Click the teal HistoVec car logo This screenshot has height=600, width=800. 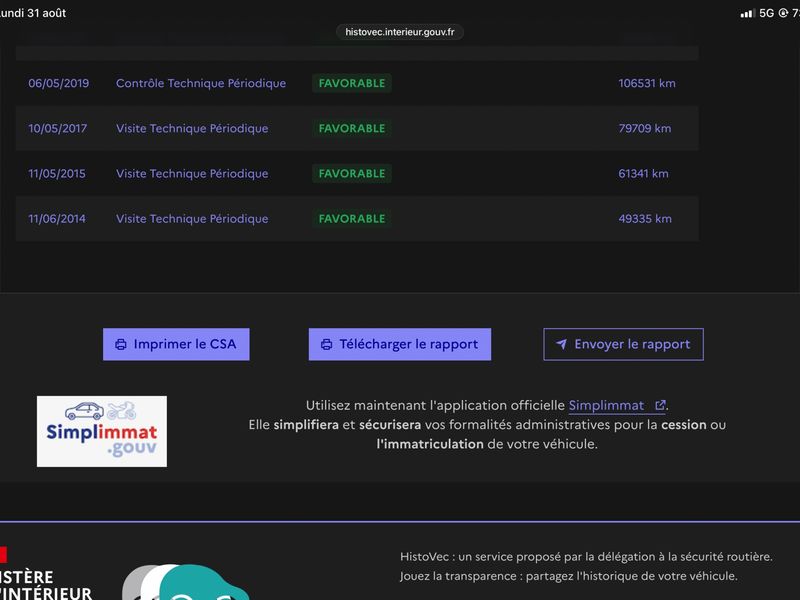[186, 582]
